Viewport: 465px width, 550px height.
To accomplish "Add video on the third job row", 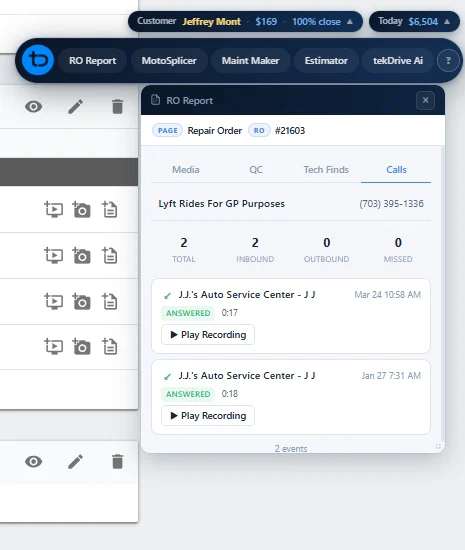I will click(x=54, y=301).
